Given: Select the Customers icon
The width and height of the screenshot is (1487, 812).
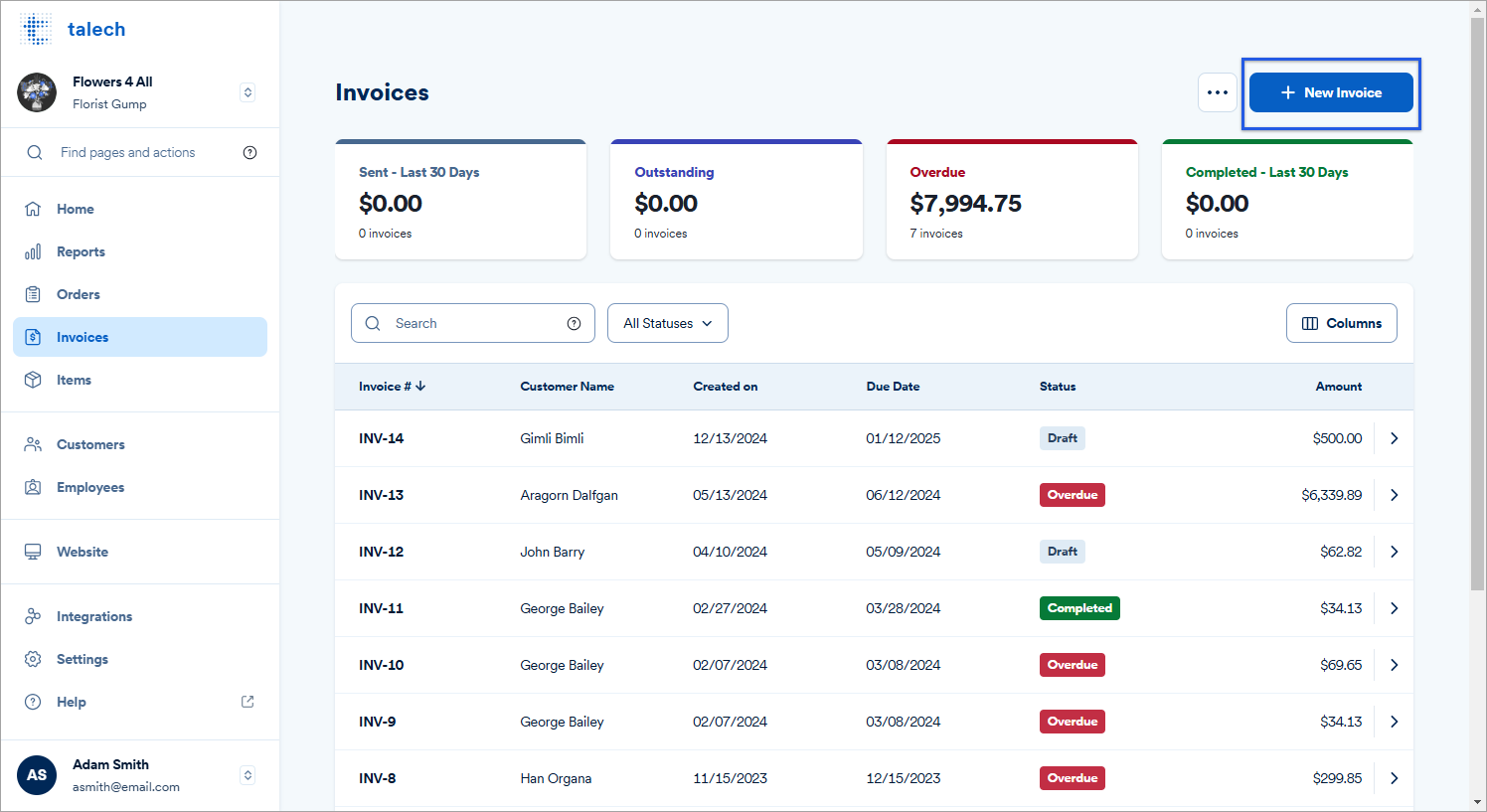Looking at the screenshot, I should 34,444.
